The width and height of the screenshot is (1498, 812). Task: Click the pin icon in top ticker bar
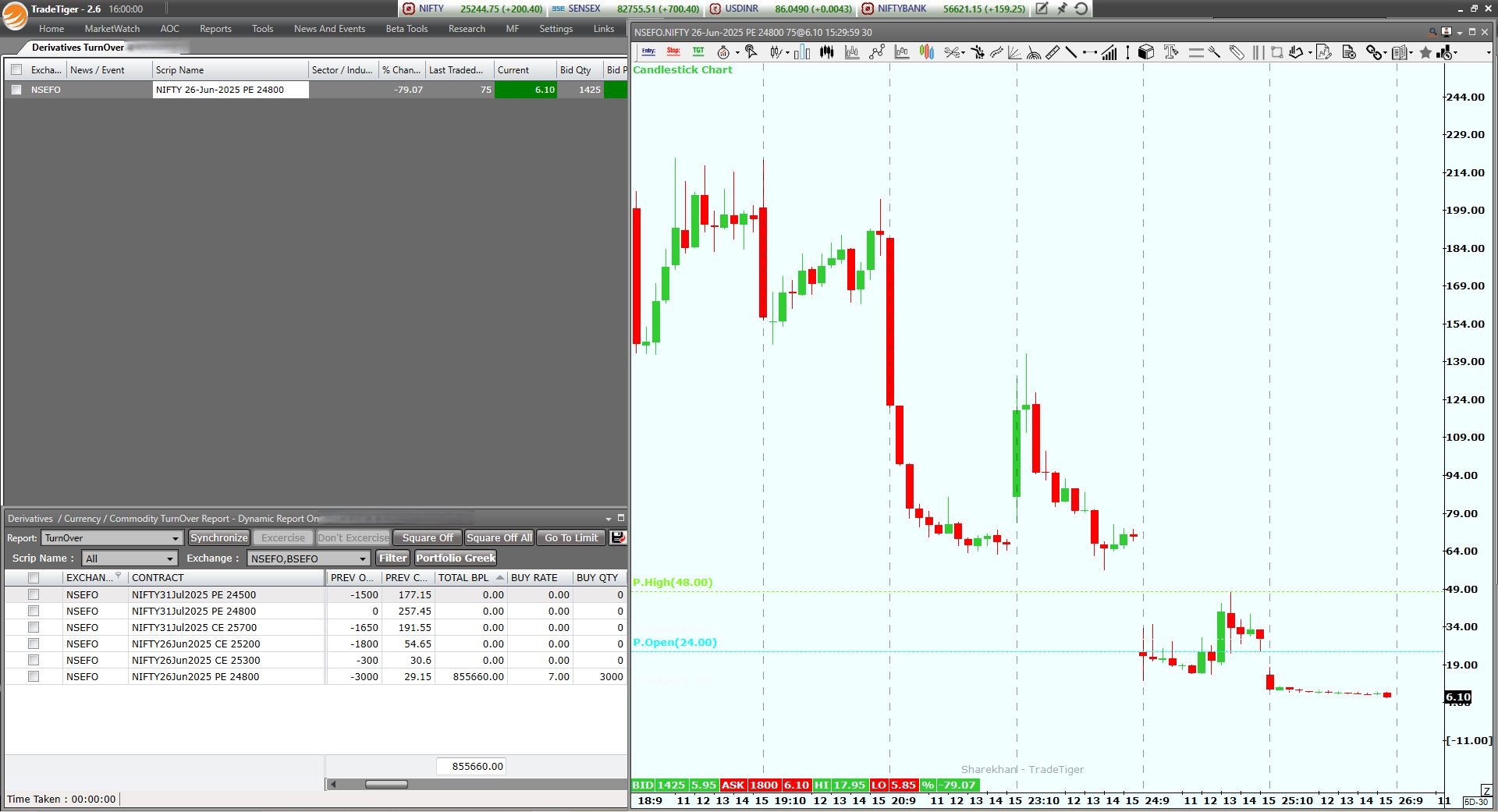[1062, 9]
